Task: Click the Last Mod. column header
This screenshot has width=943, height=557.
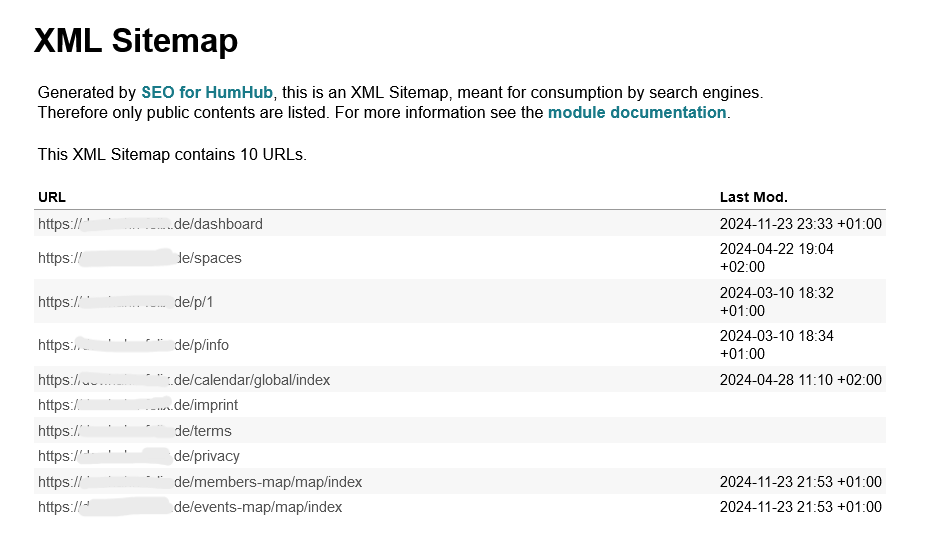Action: [x=753, y=197]
